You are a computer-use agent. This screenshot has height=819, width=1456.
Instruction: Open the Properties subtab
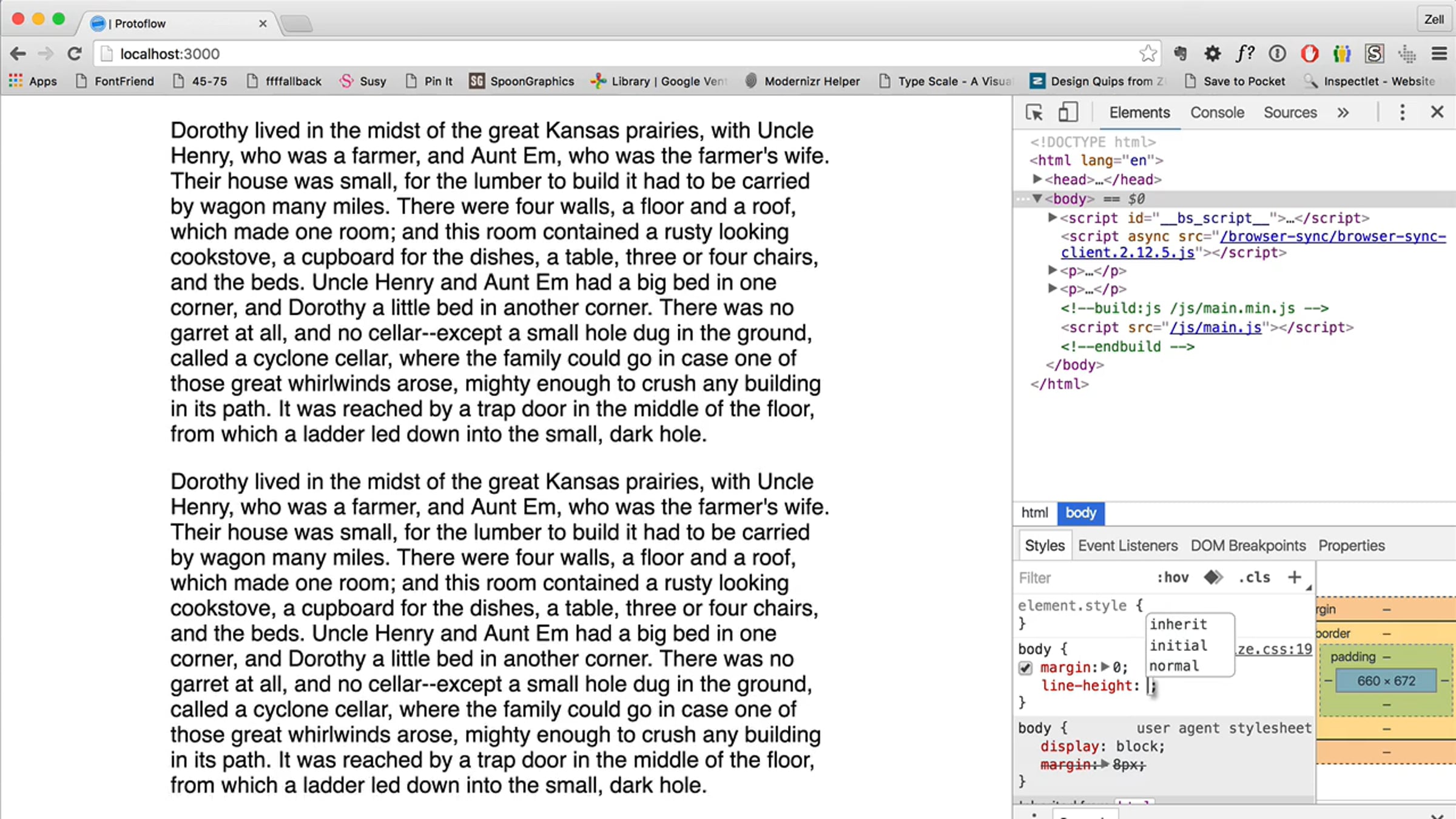[1352, 545]
